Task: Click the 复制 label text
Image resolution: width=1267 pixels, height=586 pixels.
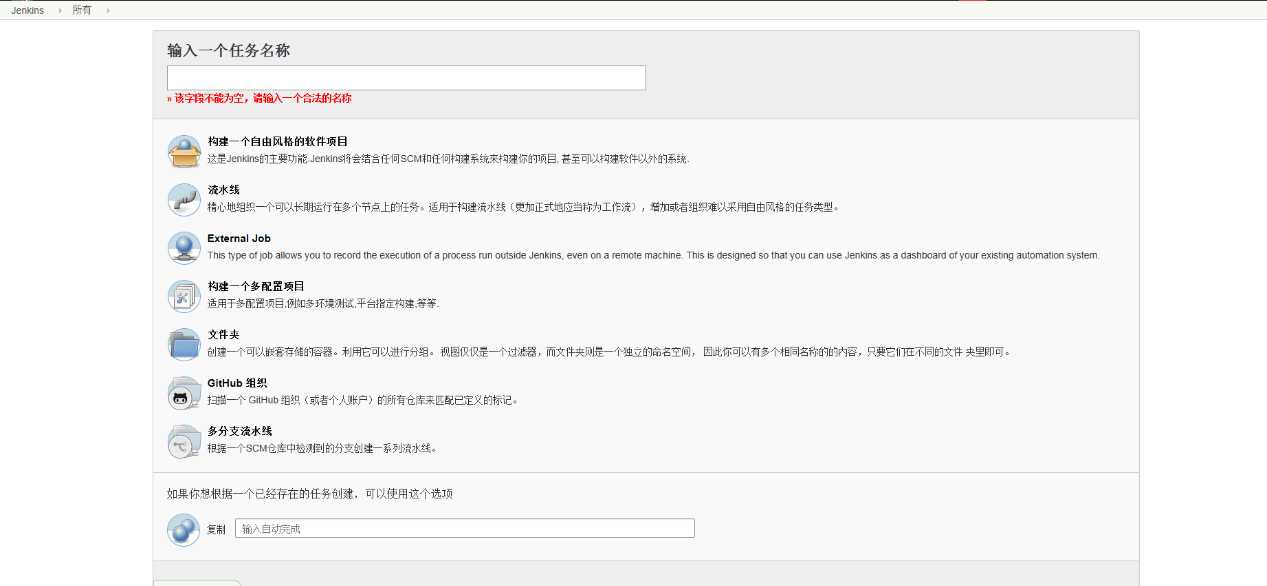Action: click(x=216, y=529)
